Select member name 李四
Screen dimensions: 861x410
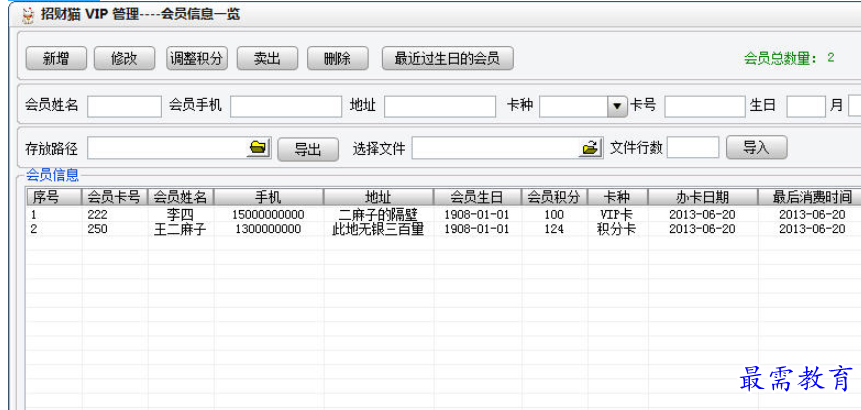tap(180, 215)
